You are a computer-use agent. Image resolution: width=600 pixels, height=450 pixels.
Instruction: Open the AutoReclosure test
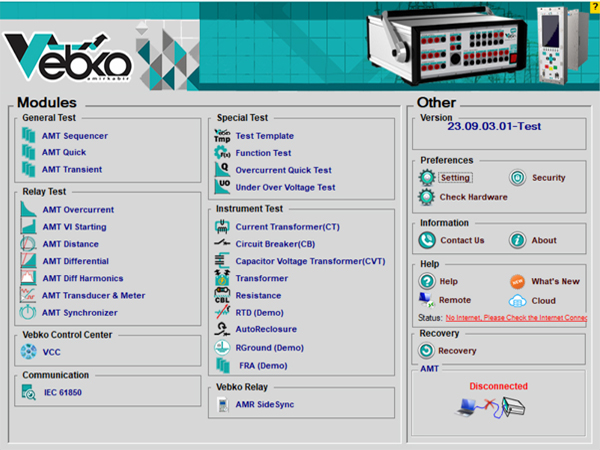(266, 329)
